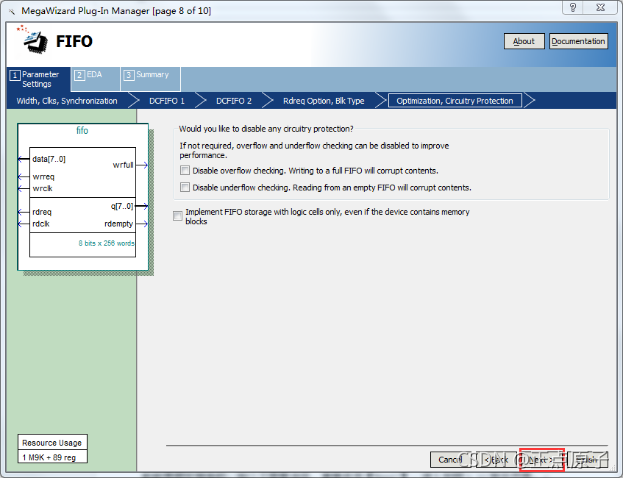The image size is (624, 478).
Task: Click the rdempty port label
Action: 119,224
